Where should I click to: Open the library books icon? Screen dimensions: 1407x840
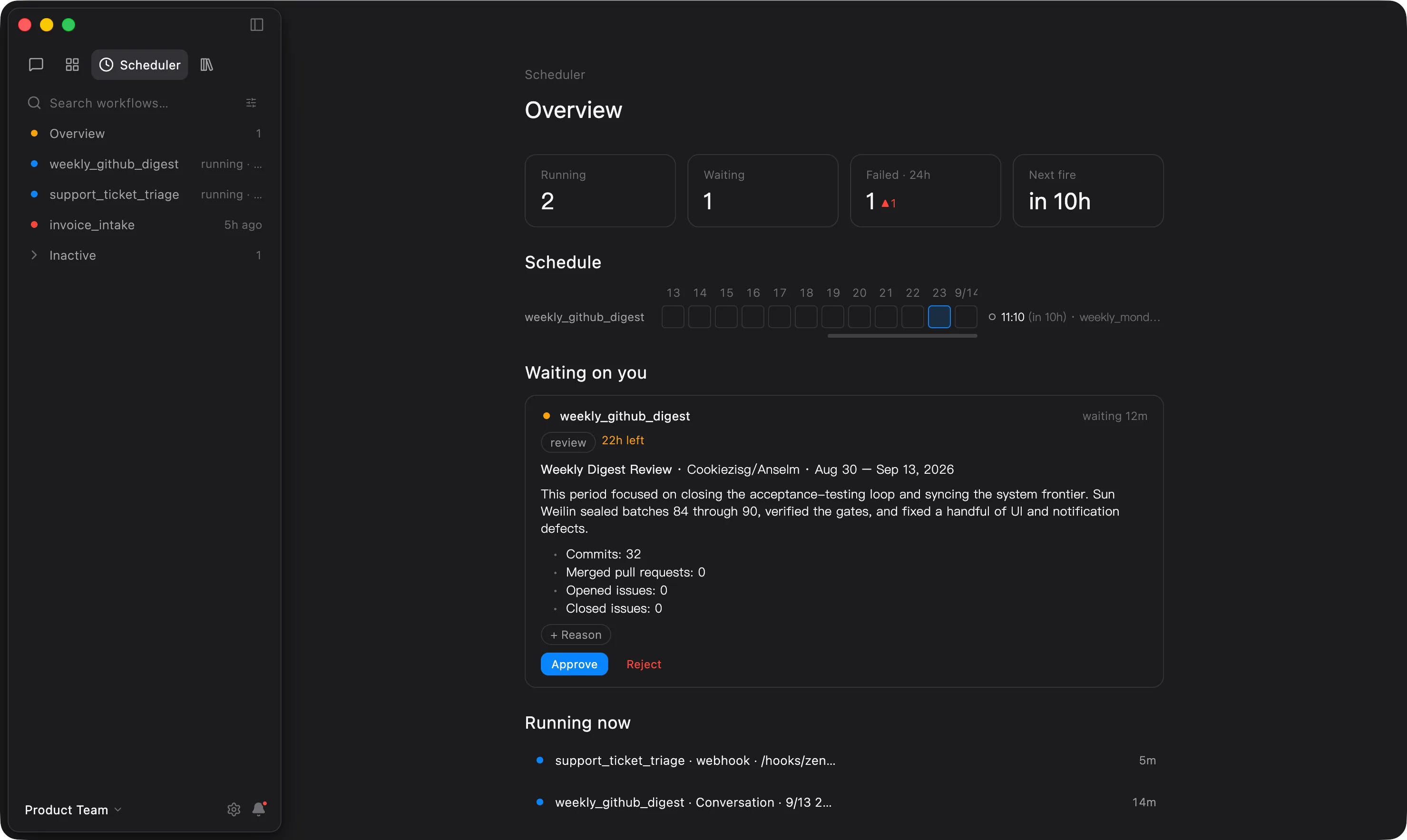206,65
